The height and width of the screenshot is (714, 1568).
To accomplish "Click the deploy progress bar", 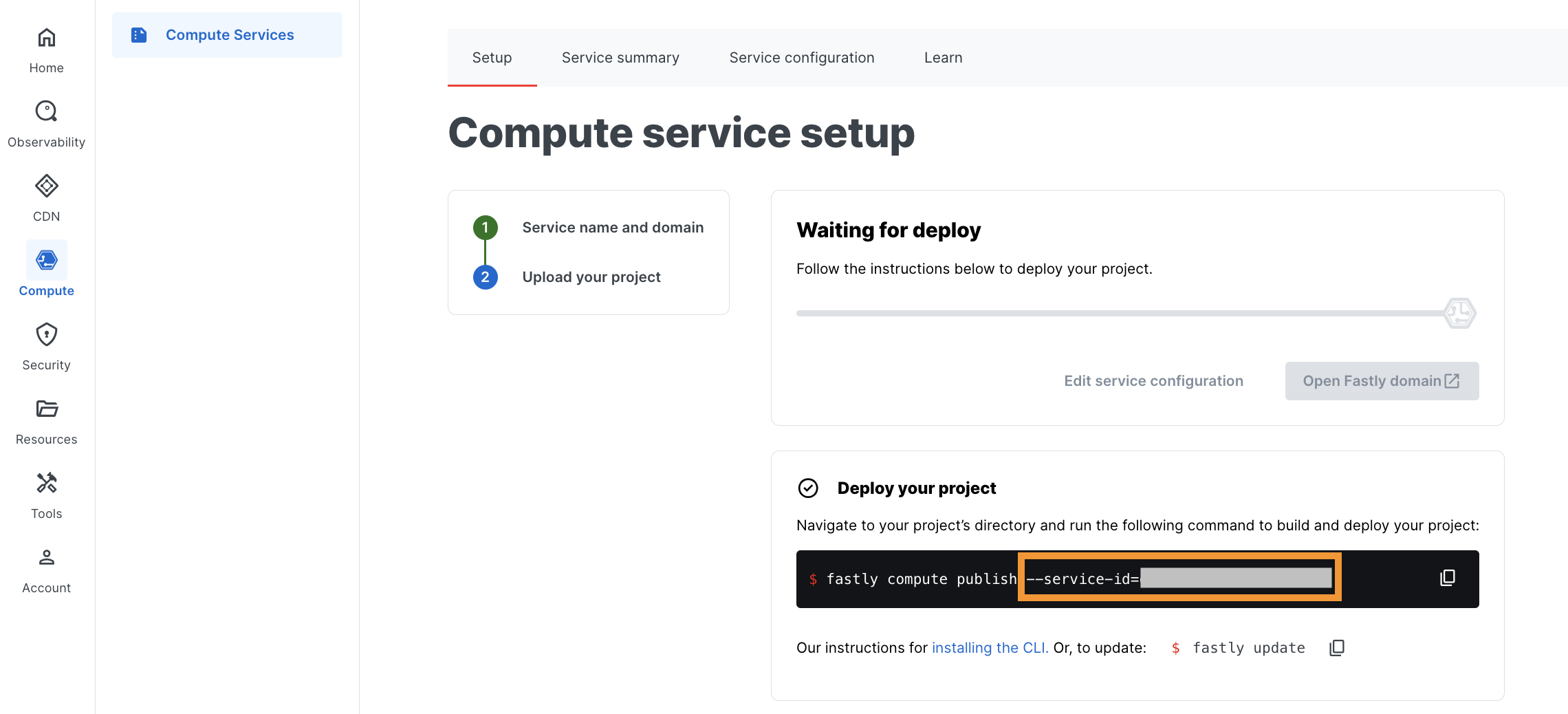I will 1121,314.
